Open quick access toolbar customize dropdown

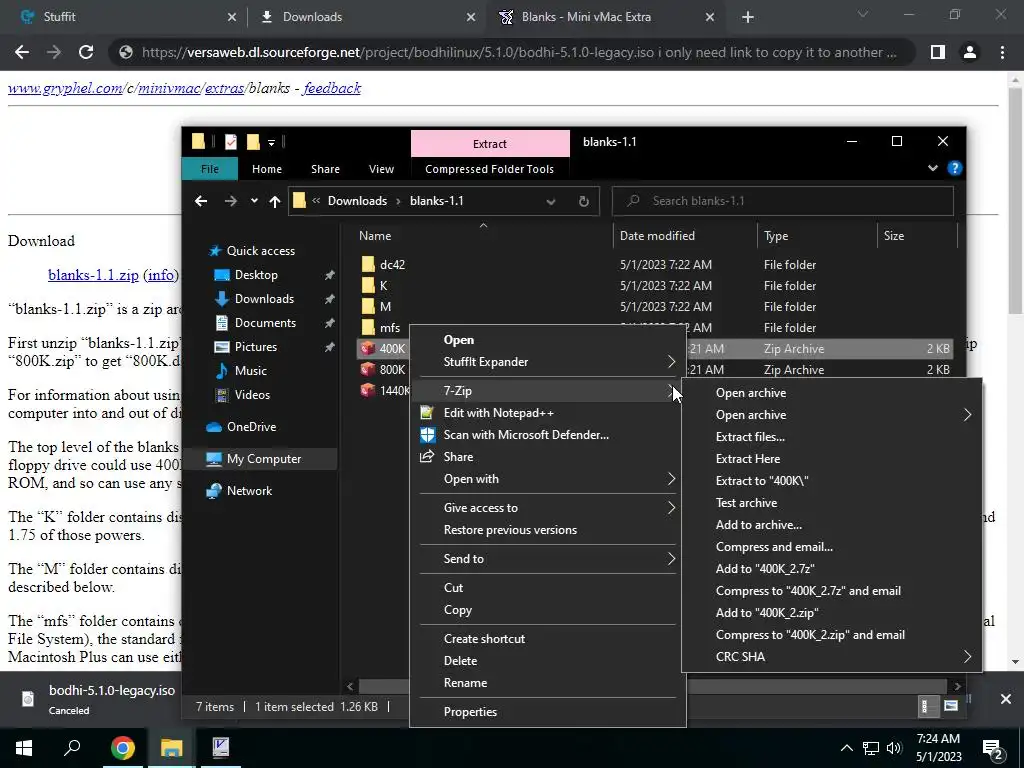(271, 142)
